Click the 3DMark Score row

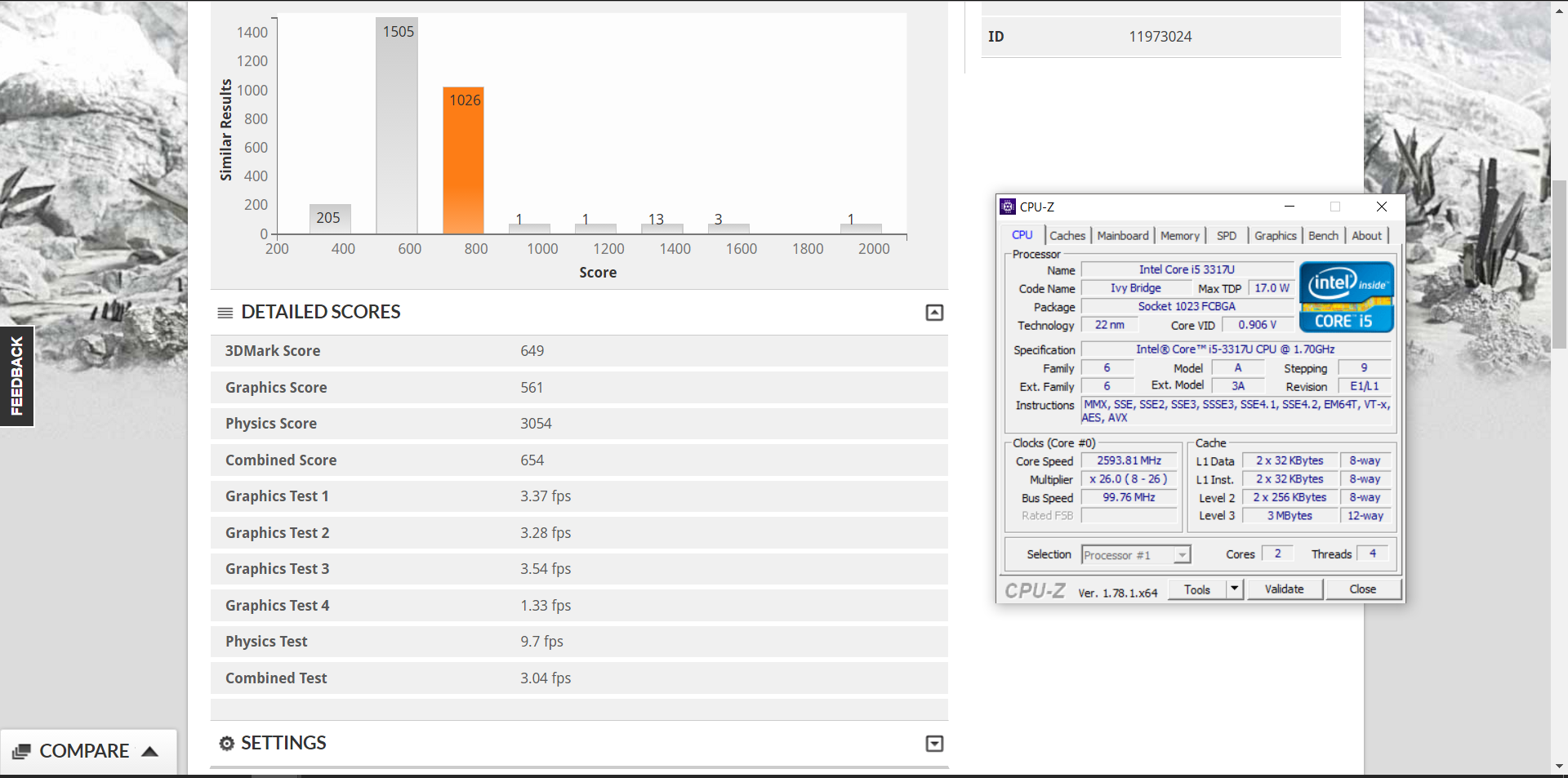579,351
